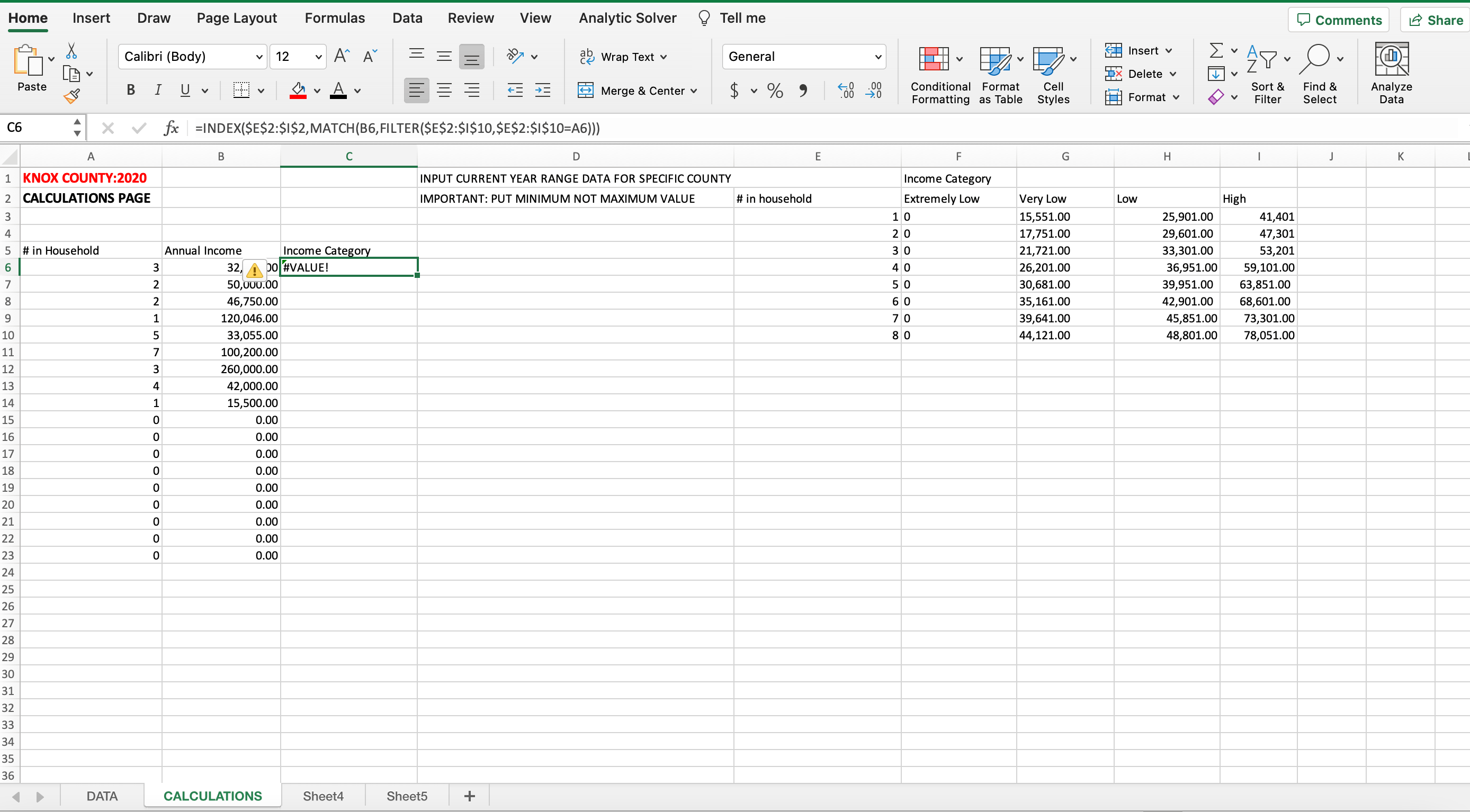This screenshot has height=812, width=1470.
Task: Click the Share button
Action: (x=1436, y=20)
